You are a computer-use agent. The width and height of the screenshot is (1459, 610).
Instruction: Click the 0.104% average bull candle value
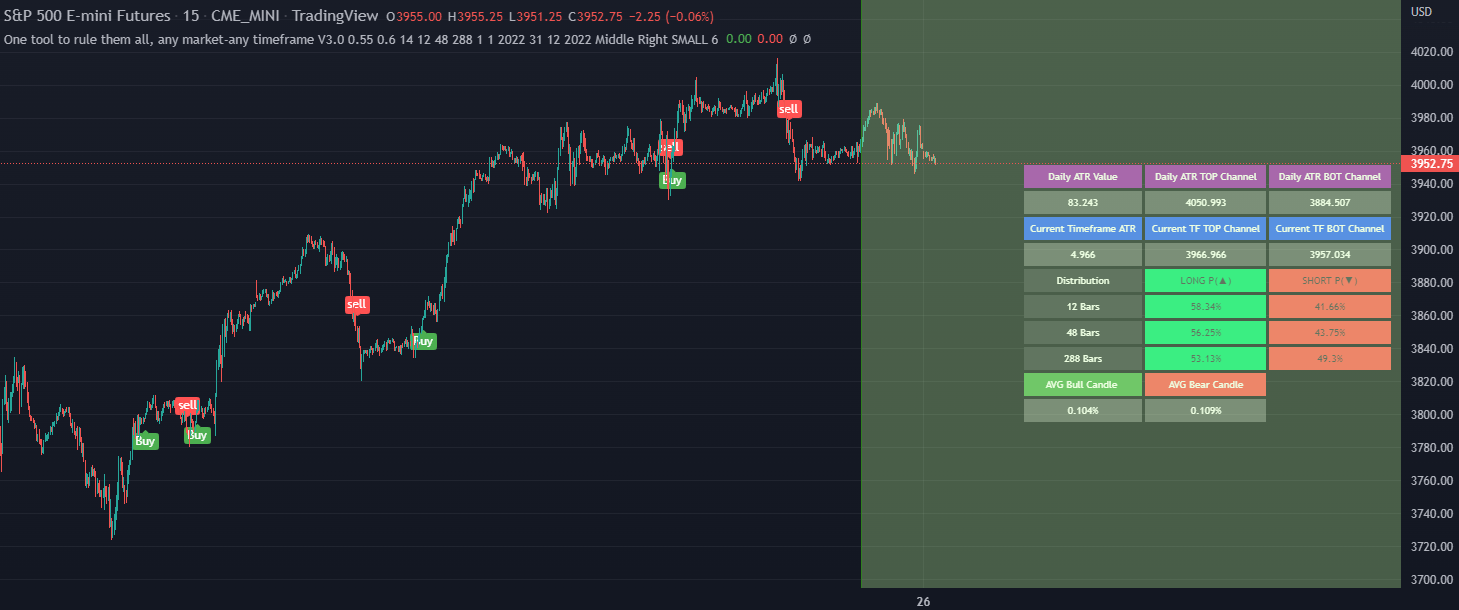tap(1082, 411)
